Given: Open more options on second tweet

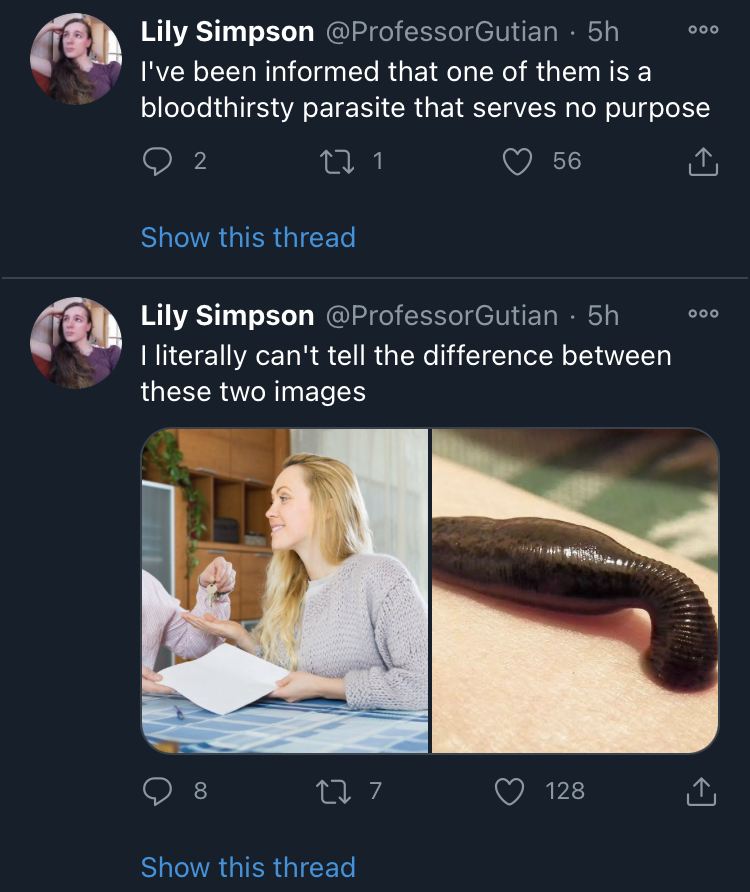Looking at the screenshot, I should click(703, 314).
